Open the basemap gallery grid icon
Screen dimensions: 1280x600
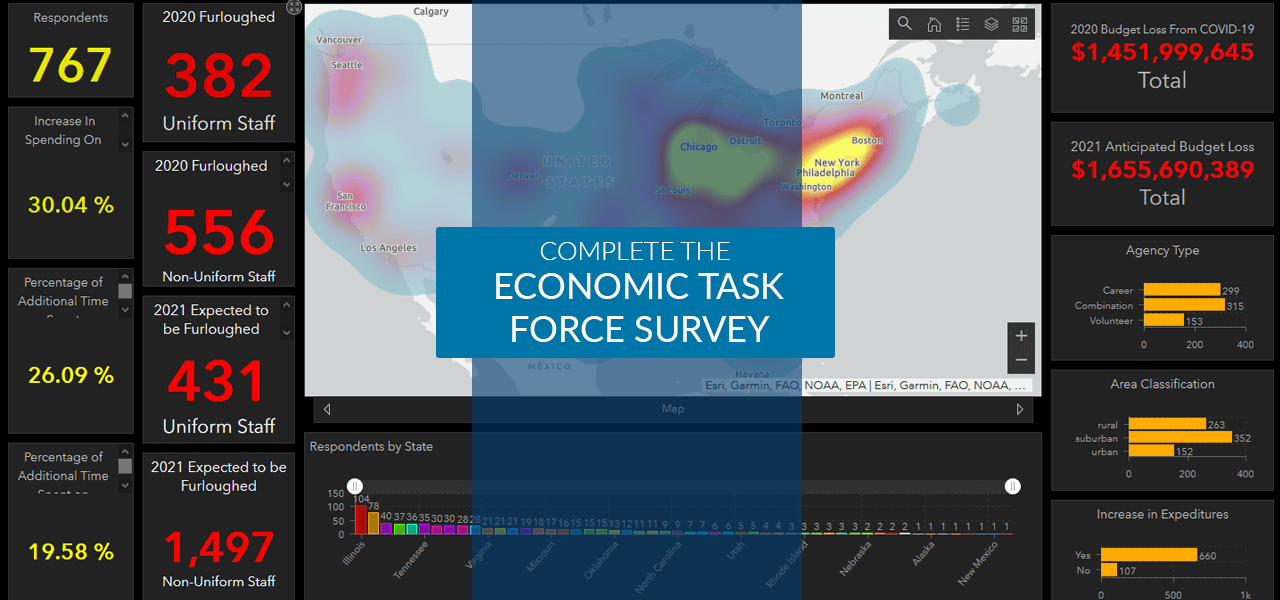click(1020, 24)
